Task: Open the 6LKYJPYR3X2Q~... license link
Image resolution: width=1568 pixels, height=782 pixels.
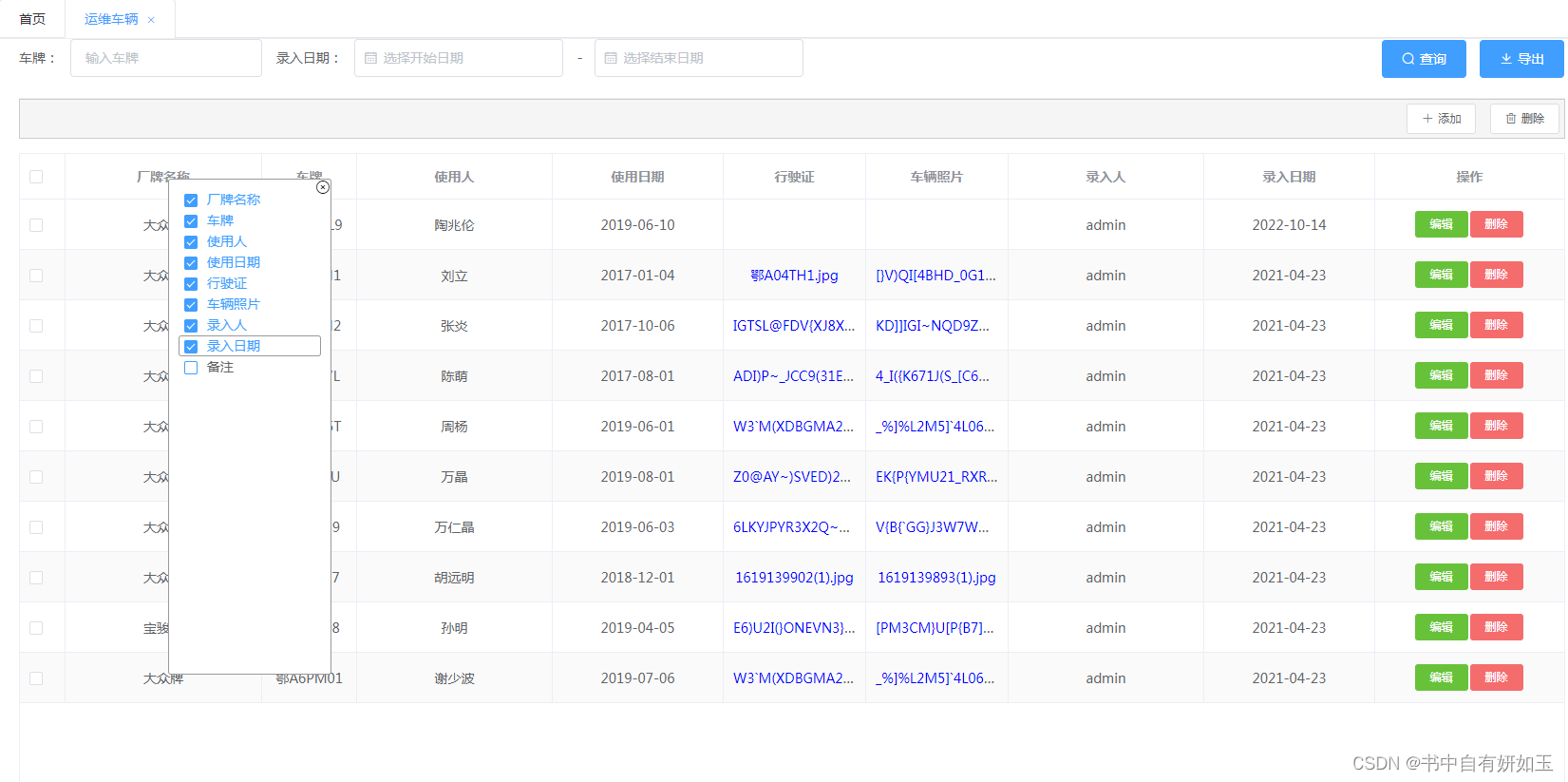Action: 791,527
